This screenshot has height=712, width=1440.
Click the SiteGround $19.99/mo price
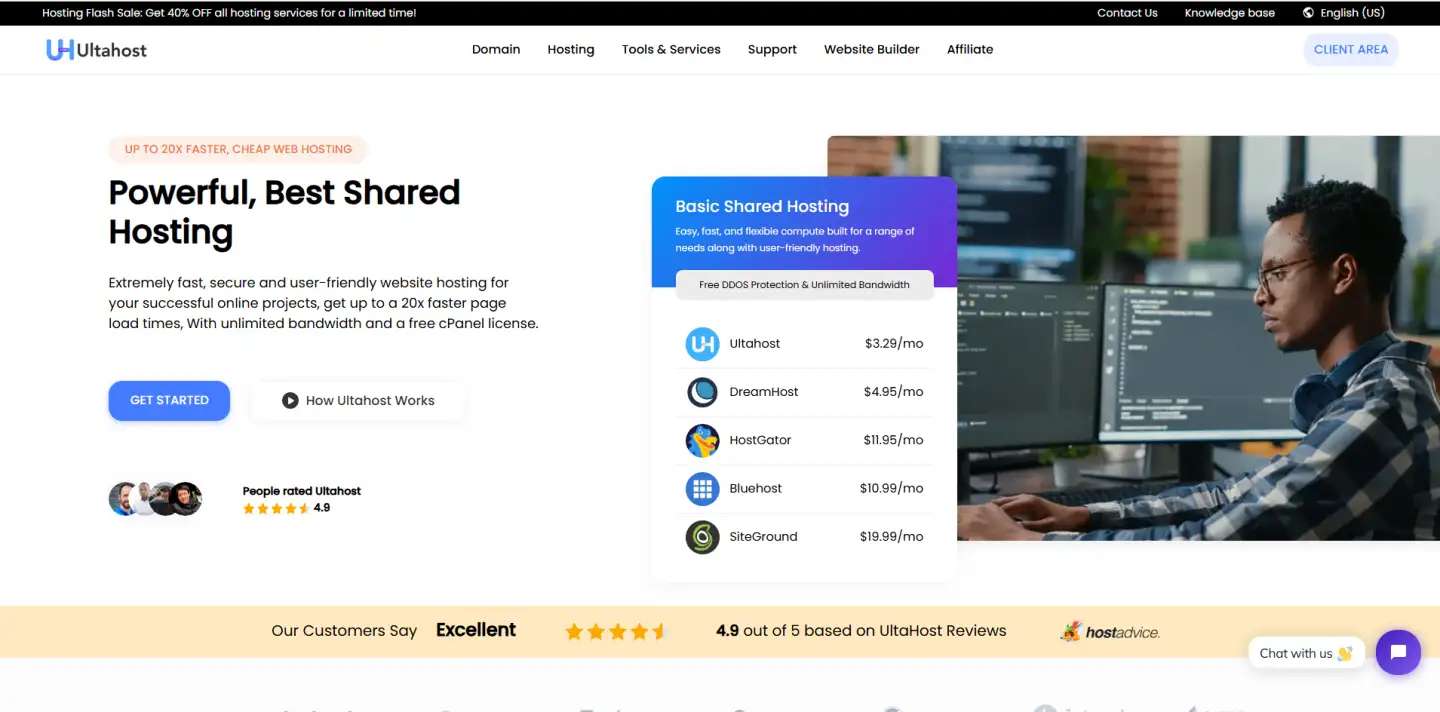point(892,537)
